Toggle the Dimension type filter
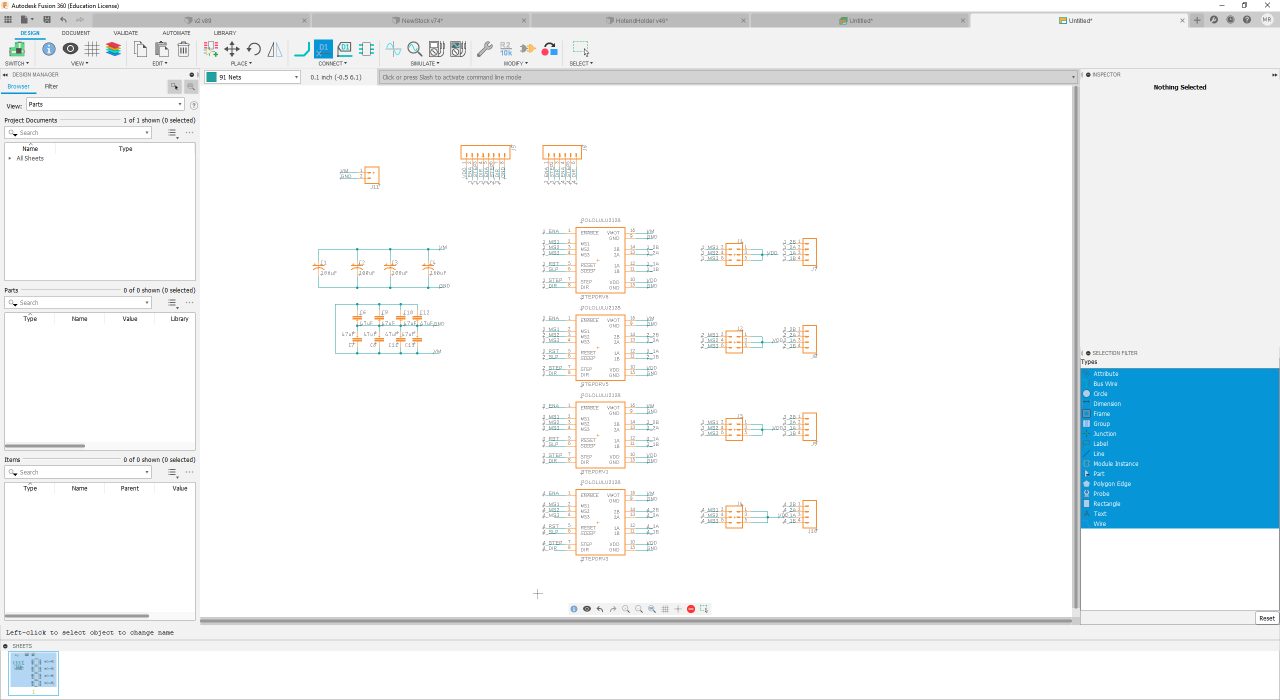The image size is (1280, 700). pyautogui.click(x=1180, y=404)
